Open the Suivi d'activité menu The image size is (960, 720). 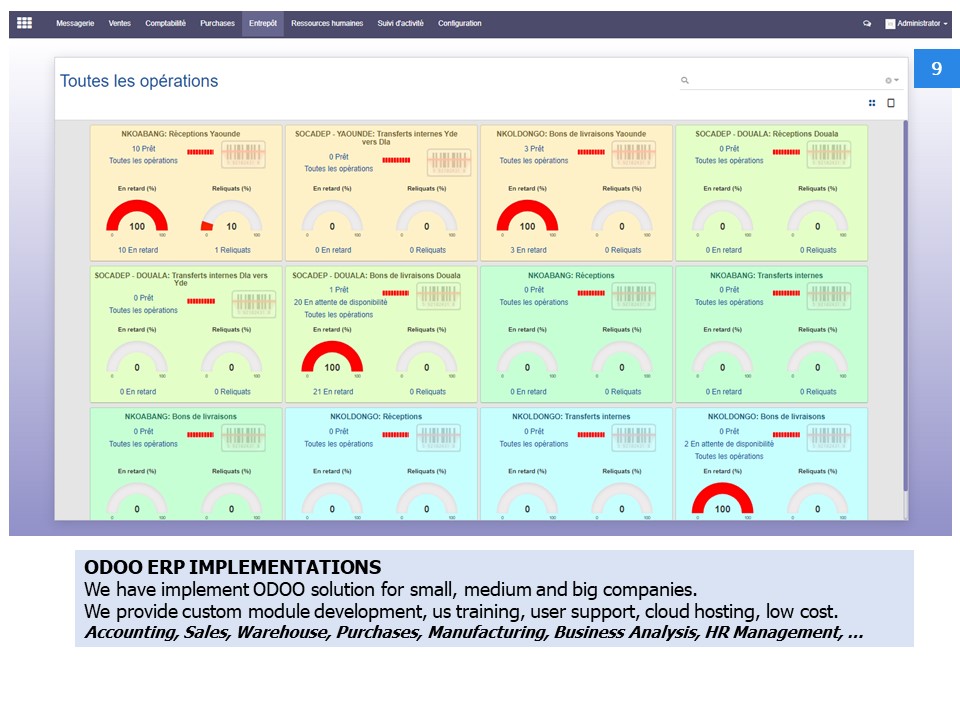pyautogui.click(x=400, y=23)
